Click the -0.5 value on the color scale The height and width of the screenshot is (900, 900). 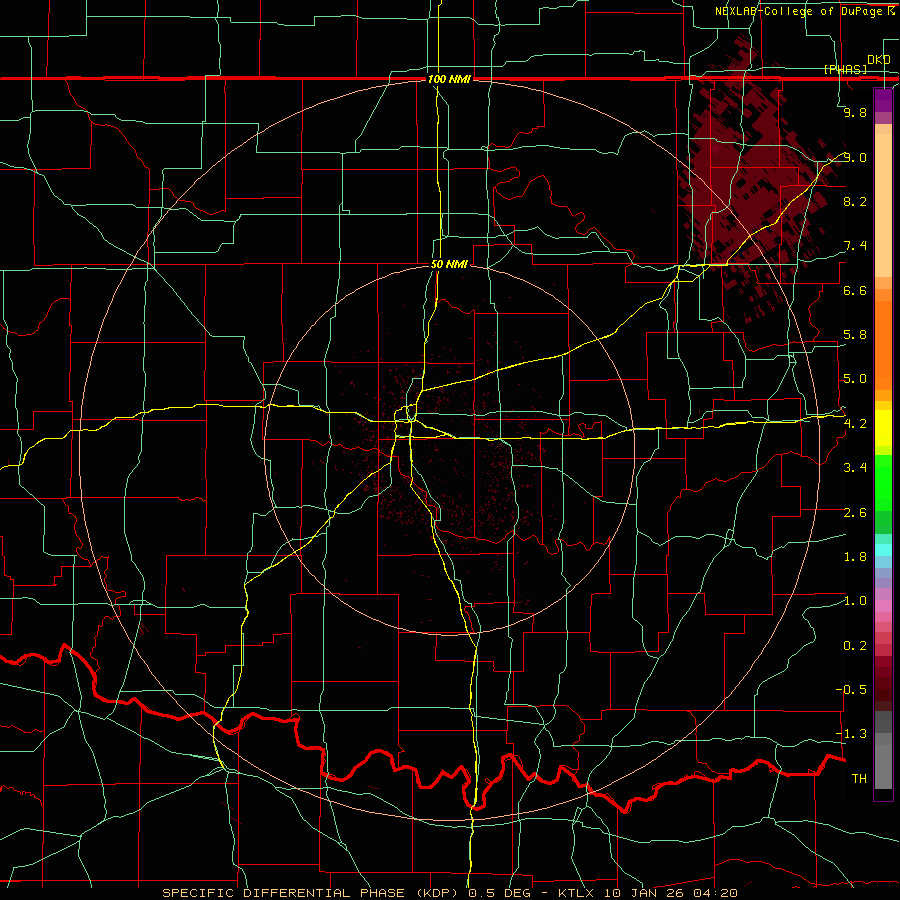(x=851, y=690)
